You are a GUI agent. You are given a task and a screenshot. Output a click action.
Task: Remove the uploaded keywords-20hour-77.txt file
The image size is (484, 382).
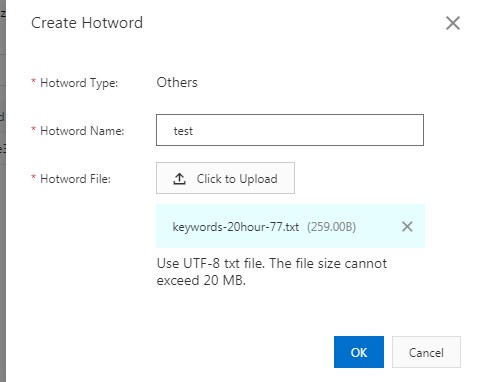click(407, 227)
